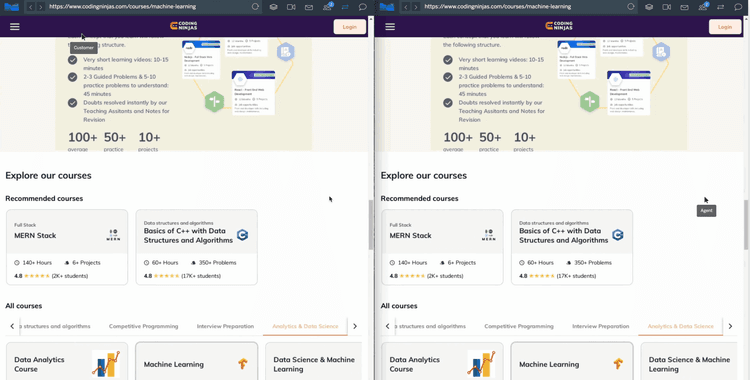Click 'Recommended courses' heading in right window
The image size is (750, 380).
(x=419, y=198)
